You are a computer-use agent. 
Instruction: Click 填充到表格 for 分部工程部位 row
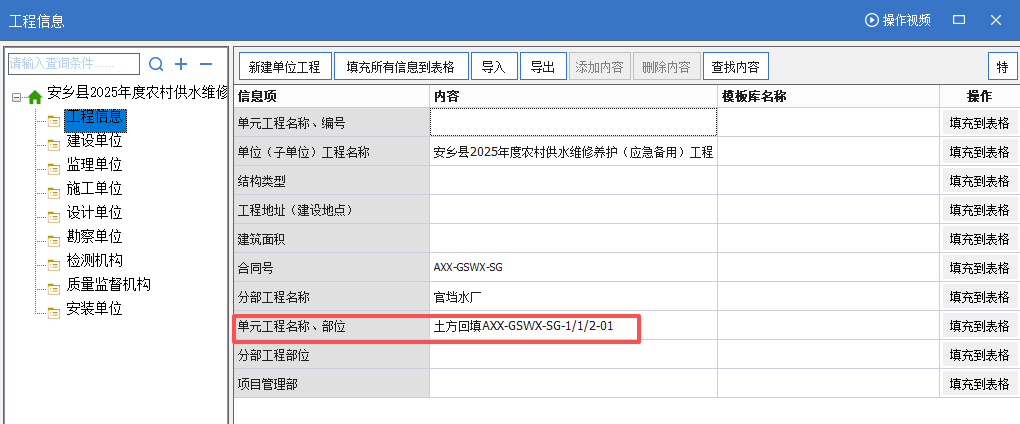[x=980, y=355]
